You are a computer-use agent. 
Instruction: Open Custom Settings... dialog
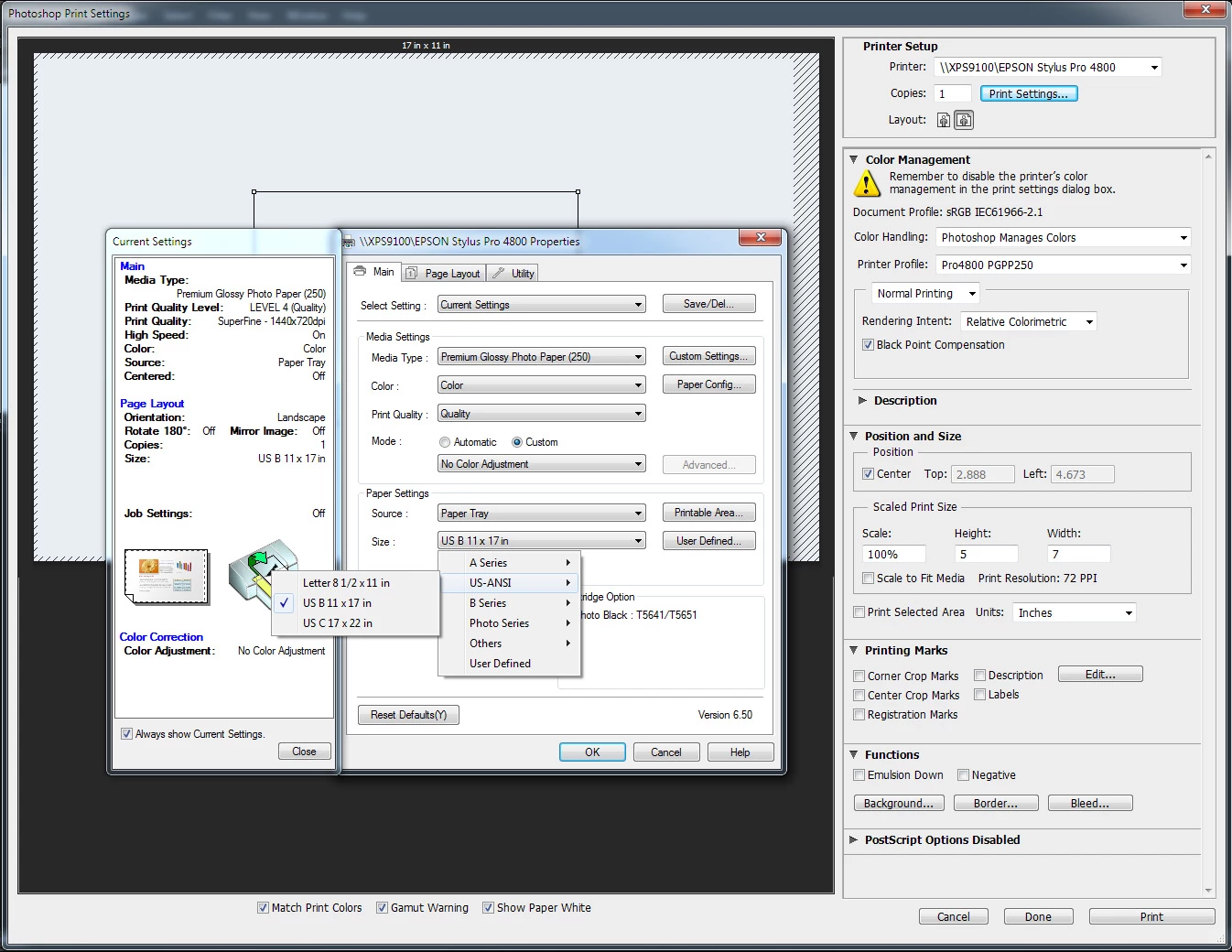709,356
